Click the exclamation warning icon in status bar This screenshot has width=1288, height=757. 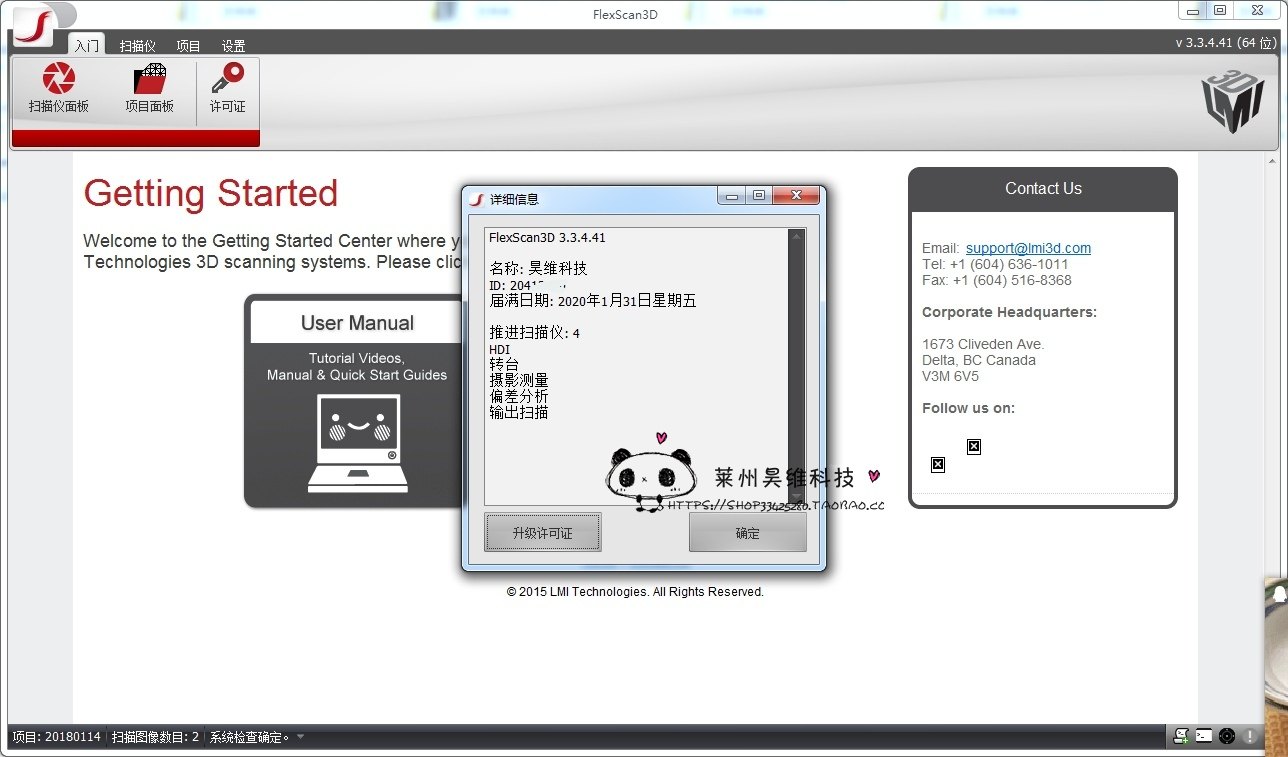tap(1250, 736)
